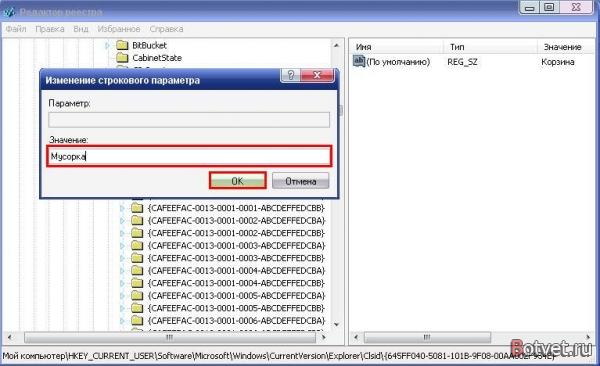The image size is (600, 366).
Task: Click the CabinetState folder icon
Action: point(122,58)
